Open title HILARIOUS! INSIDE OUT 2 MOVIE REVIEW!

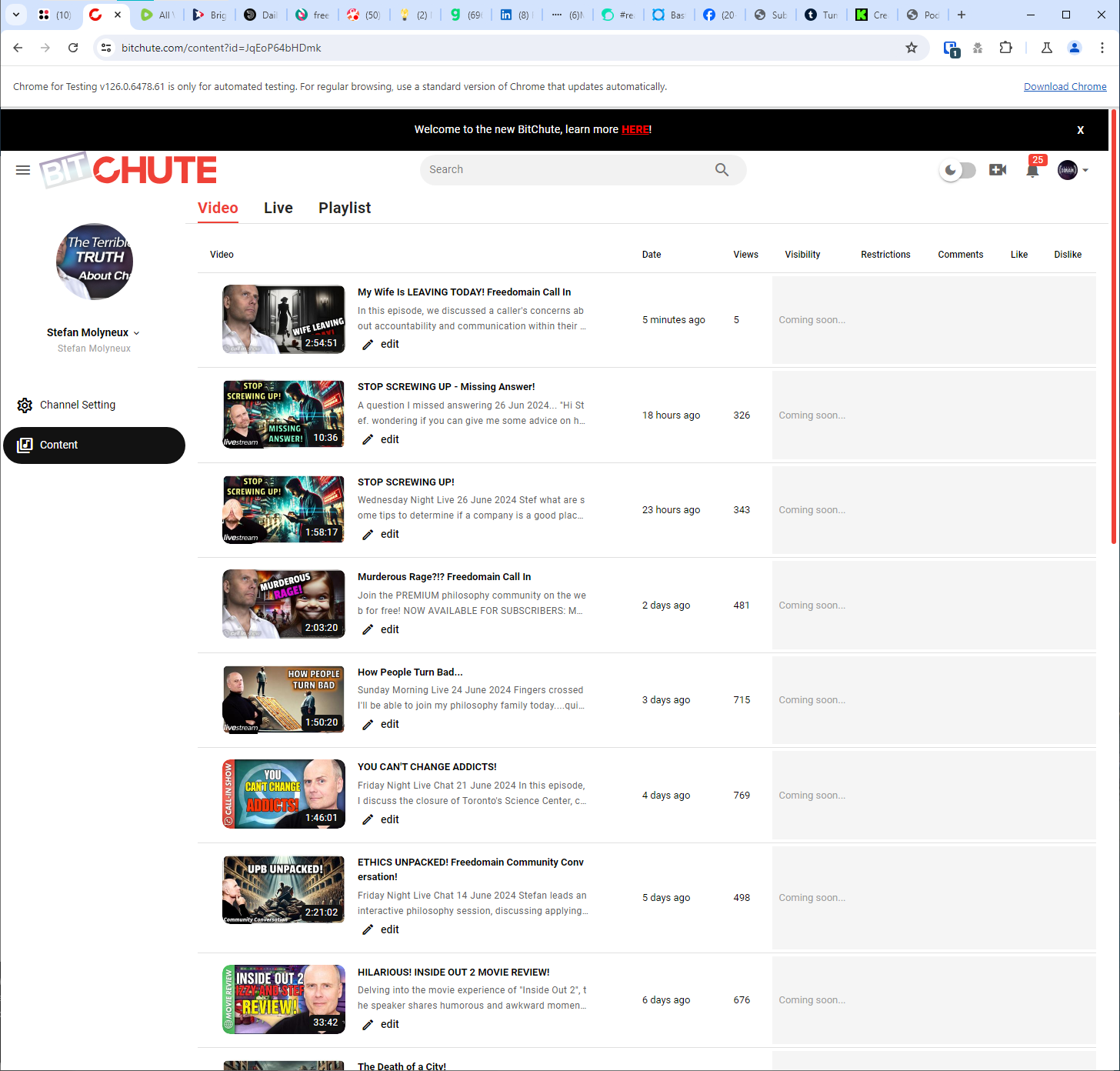click(454, 973)
